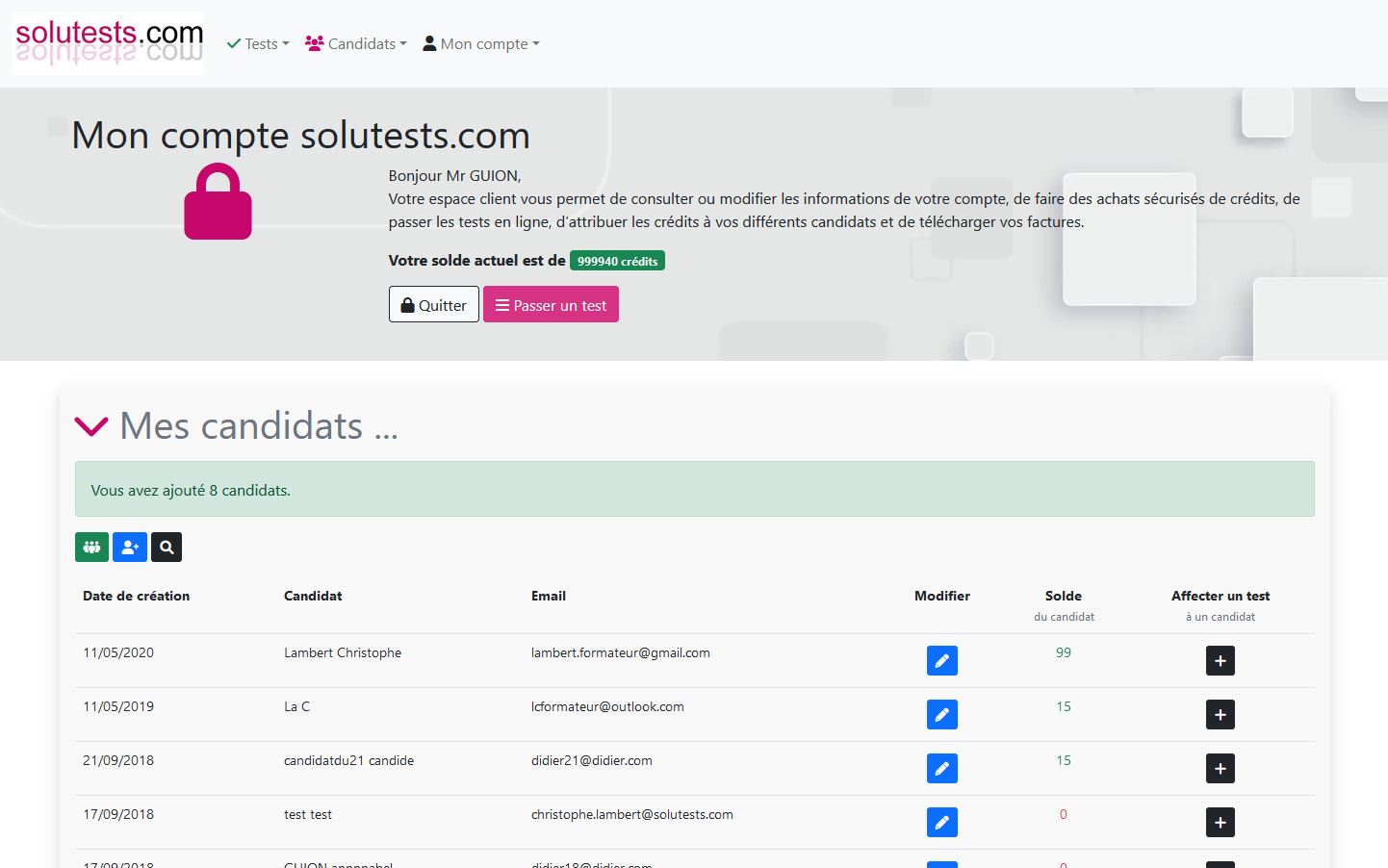Click email didier21@didier.com

point(592,760)
